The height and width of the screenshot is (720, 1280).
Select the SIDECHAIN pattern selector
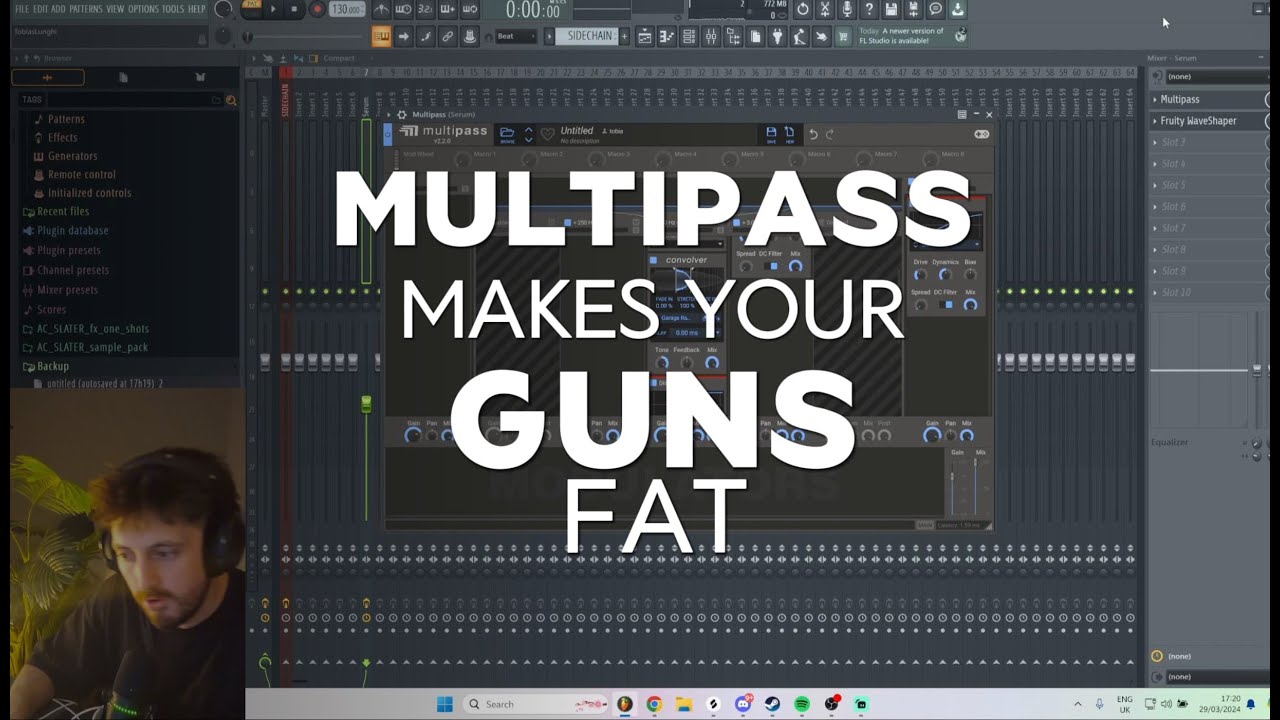click(587, 36)
